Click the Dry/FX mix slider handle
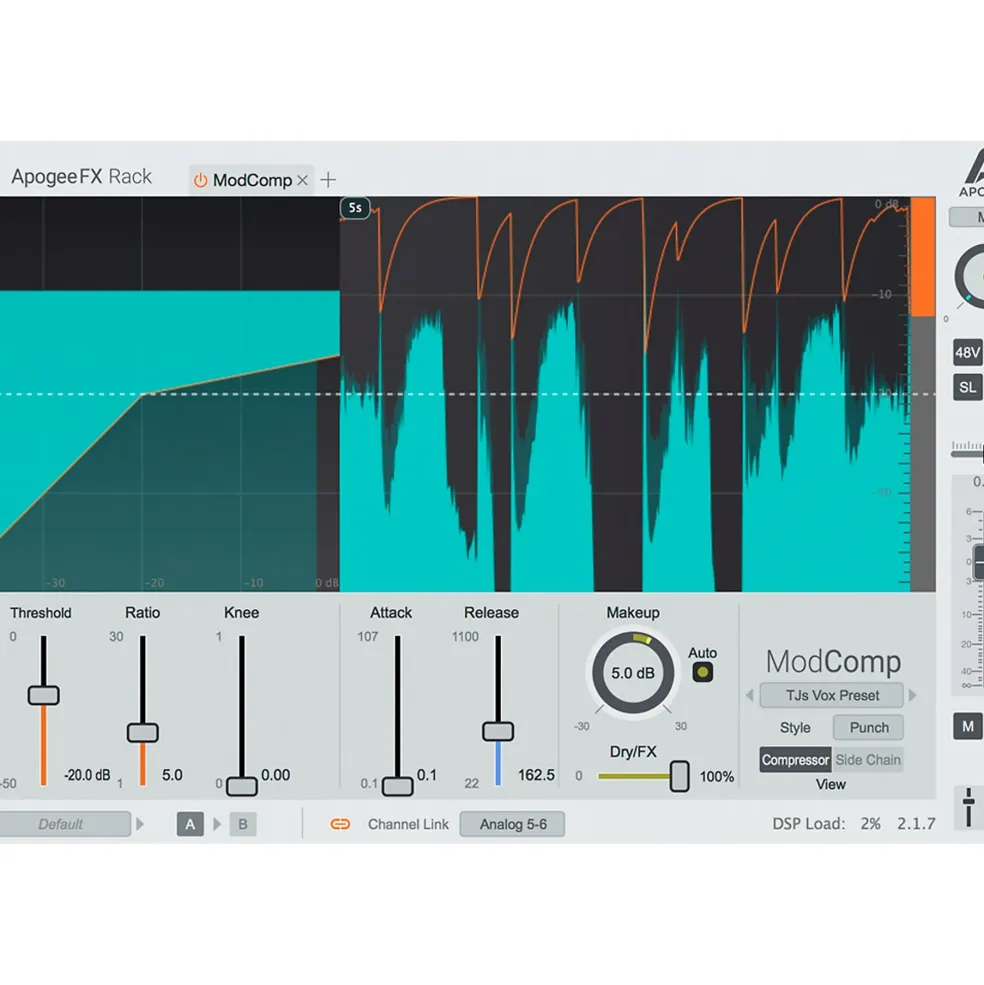This screenshot has height=985, width=984. (x=679, y=776)
